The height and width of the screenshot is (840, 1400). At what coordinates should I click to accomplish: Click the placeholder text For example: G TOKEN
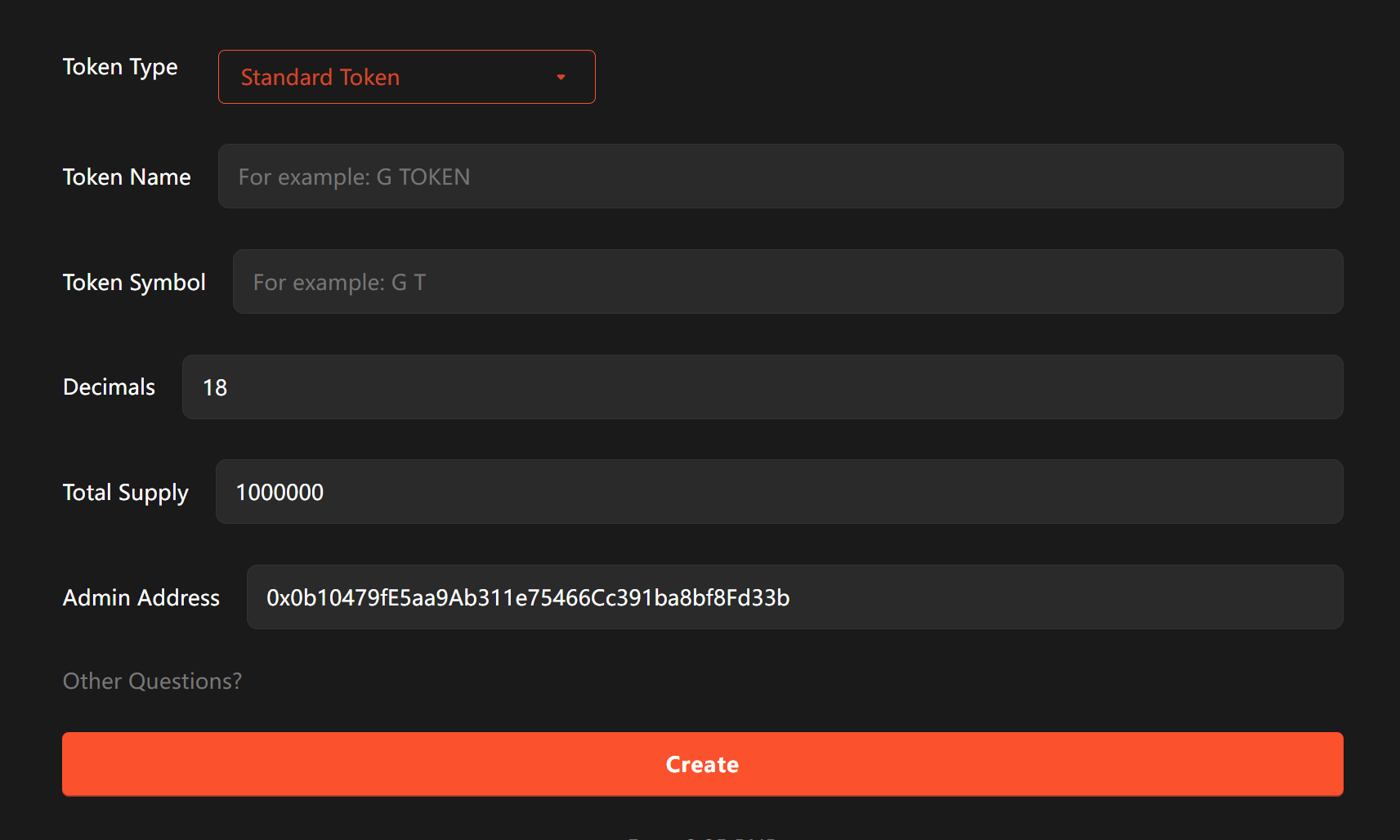[354, 176]
